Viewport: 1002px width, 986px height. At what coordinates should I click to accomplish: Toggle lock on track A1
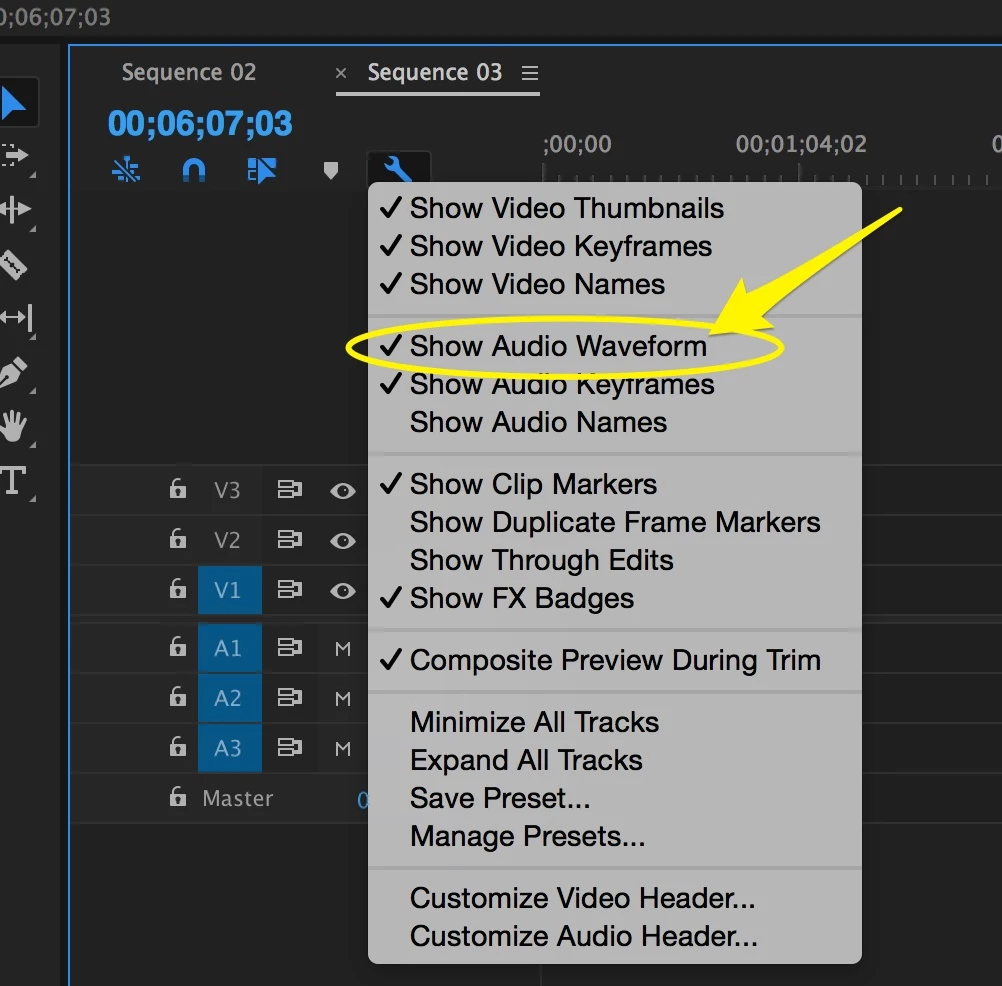(x=178, y=647)
